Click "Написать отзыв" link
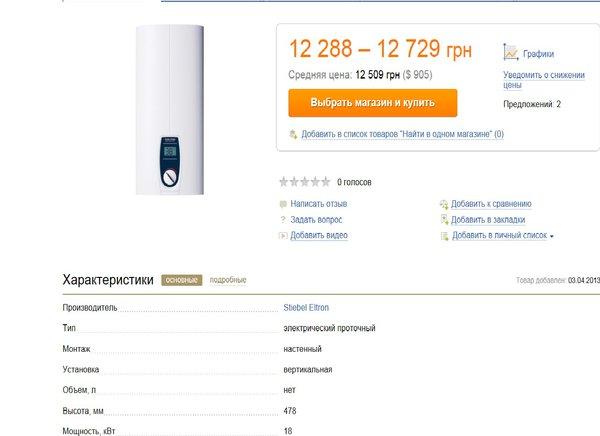Viewport: 600px width, 436px height. [x=319, y=204]
